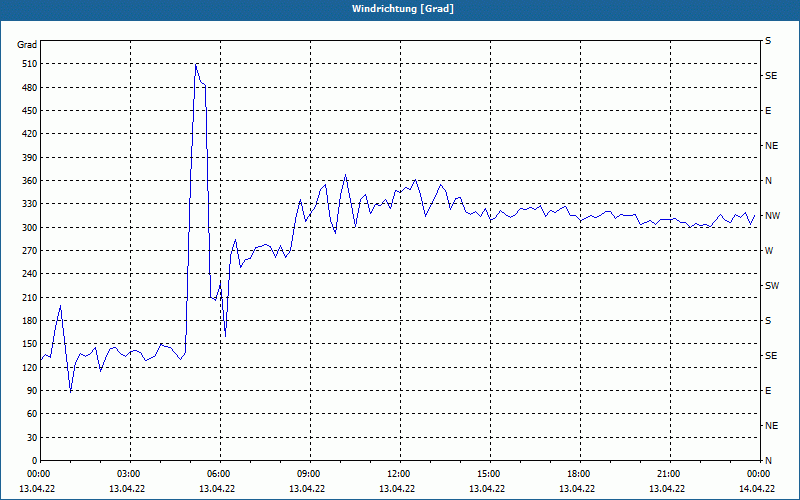
Task: Click the 15:00 time label on the x-axis
Action: pyautogui.click(x=488, y=473)
